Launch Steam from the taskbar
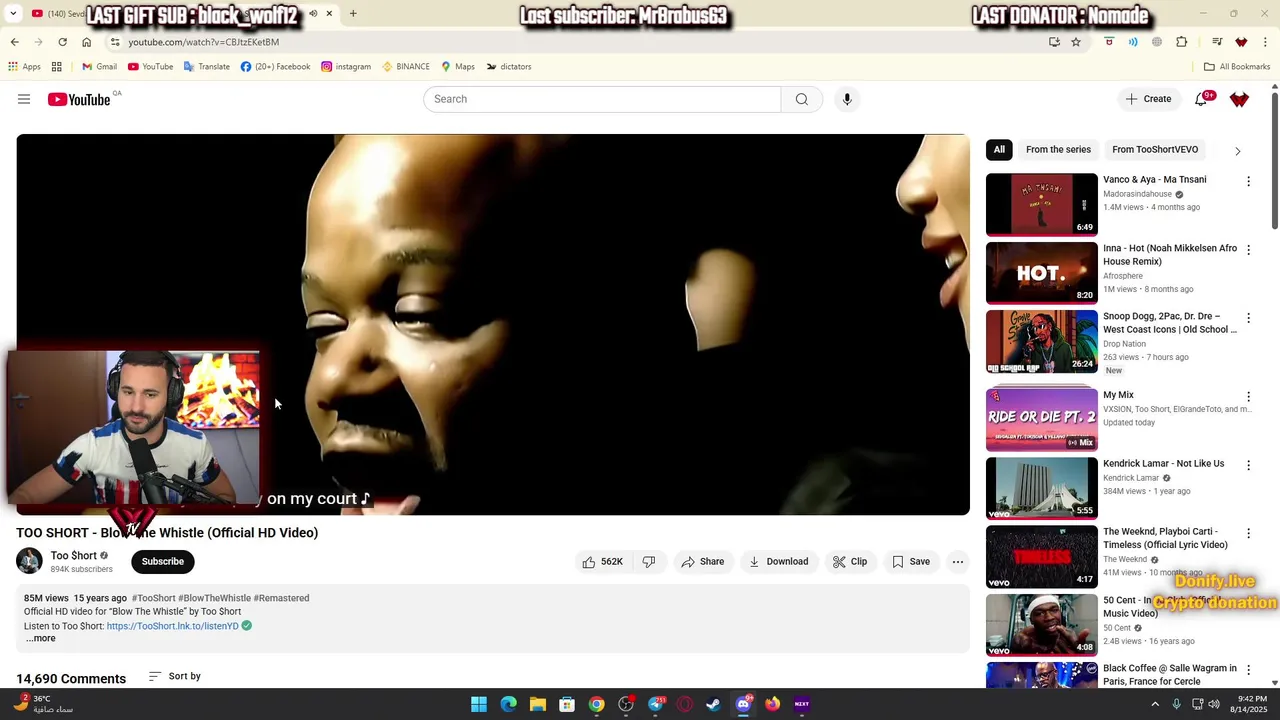 [x=713, y=704]
